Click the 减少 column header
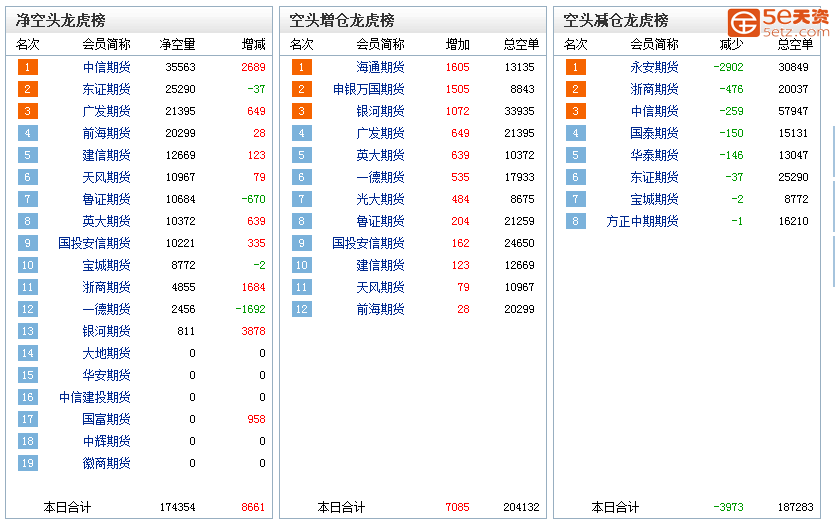The width and height of the screenshot is (835, 528). tap(731, 44)
